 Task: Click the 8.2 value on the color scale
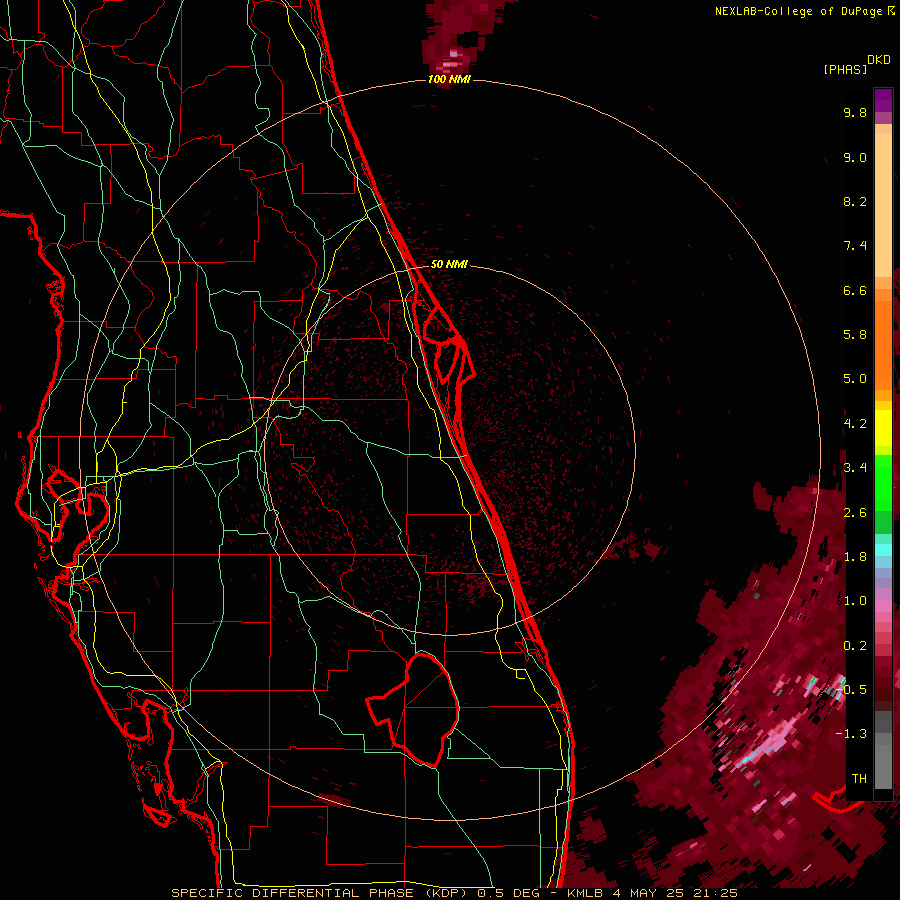tap(855, 201)
